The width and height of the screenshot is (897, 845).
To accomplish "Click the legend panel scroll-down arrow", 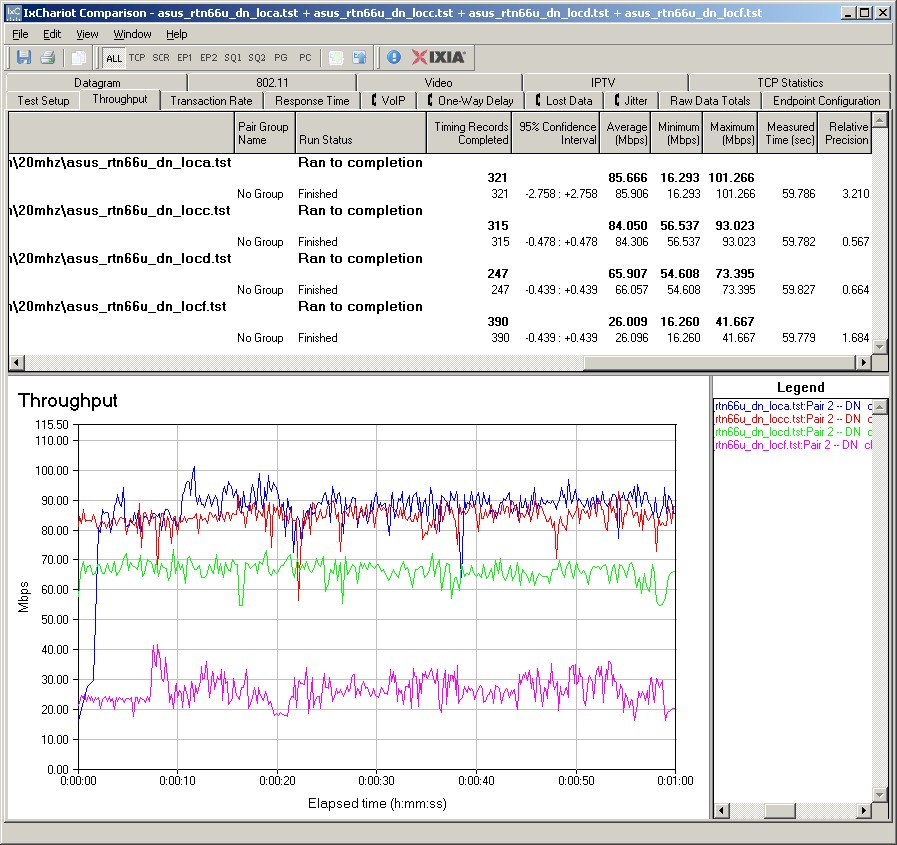I will click(x=880, y=795).
